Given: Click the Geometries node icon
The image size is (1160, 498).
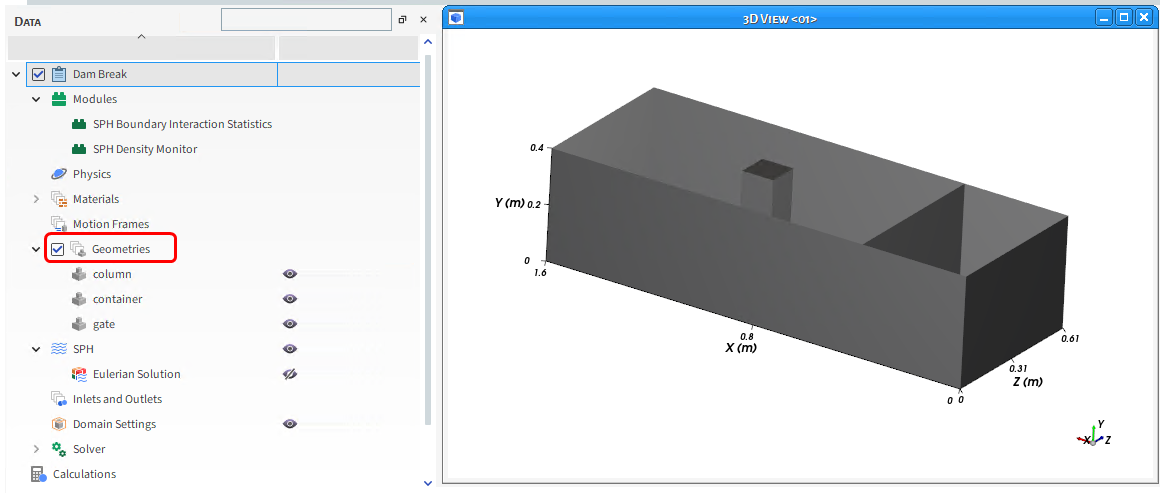Looking at the screenshot, I should (78, 249).
